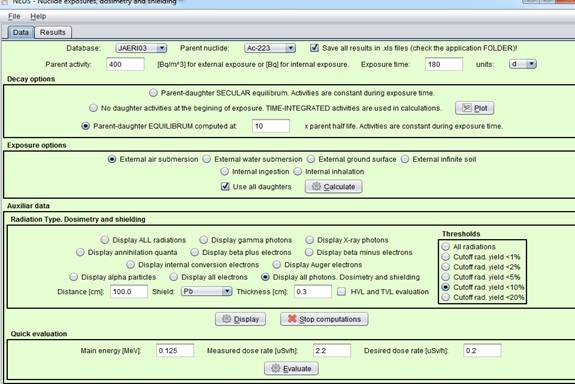Click the Main energy [MeV] field

(175, 350)
